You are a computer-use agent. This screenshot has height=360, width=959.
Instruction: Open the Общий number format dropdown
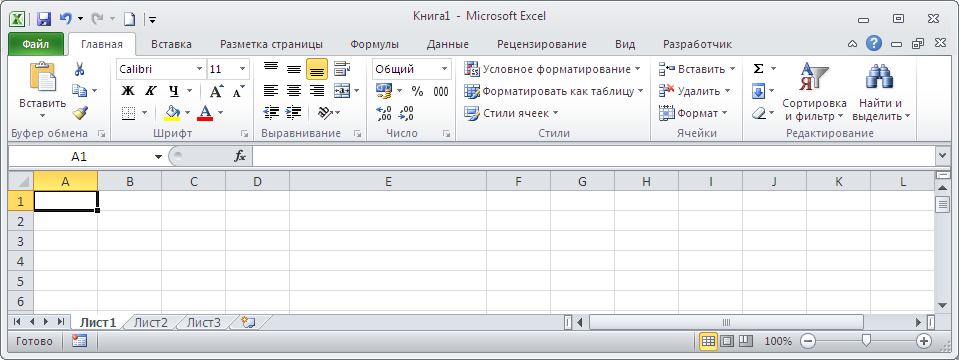445,69
